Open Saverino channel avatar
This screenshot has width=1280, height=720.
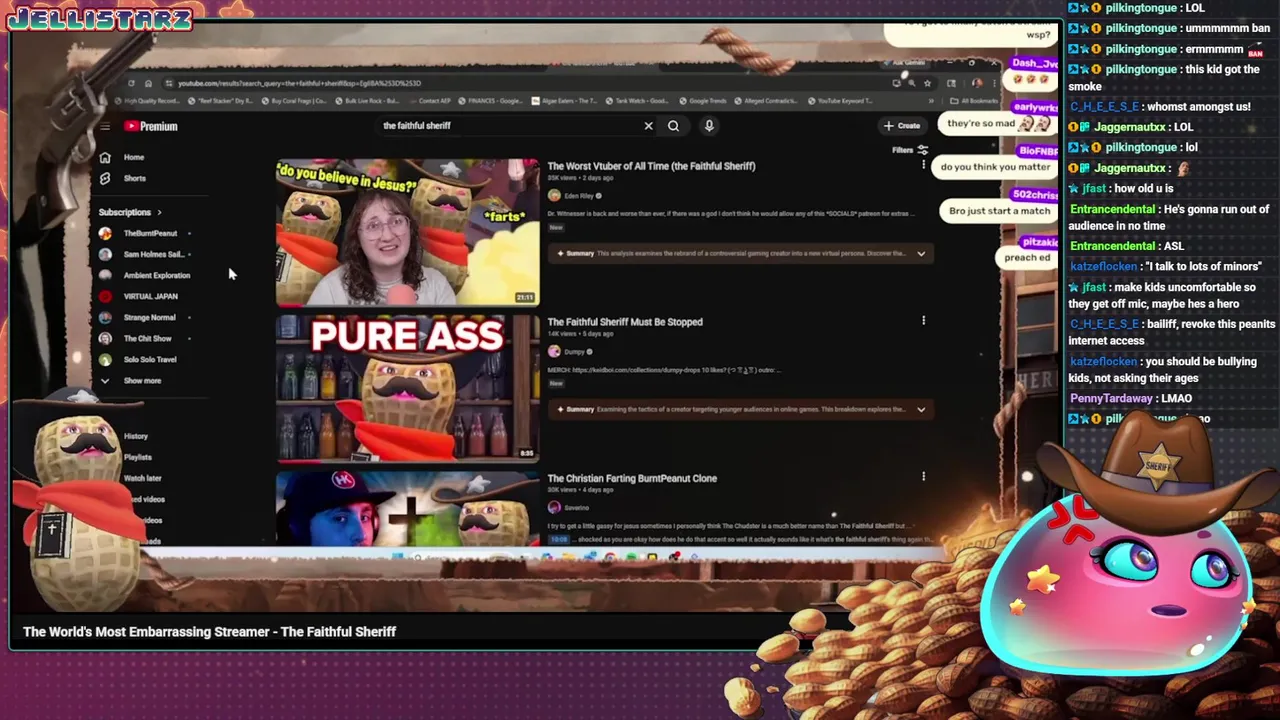coord(553,508)
